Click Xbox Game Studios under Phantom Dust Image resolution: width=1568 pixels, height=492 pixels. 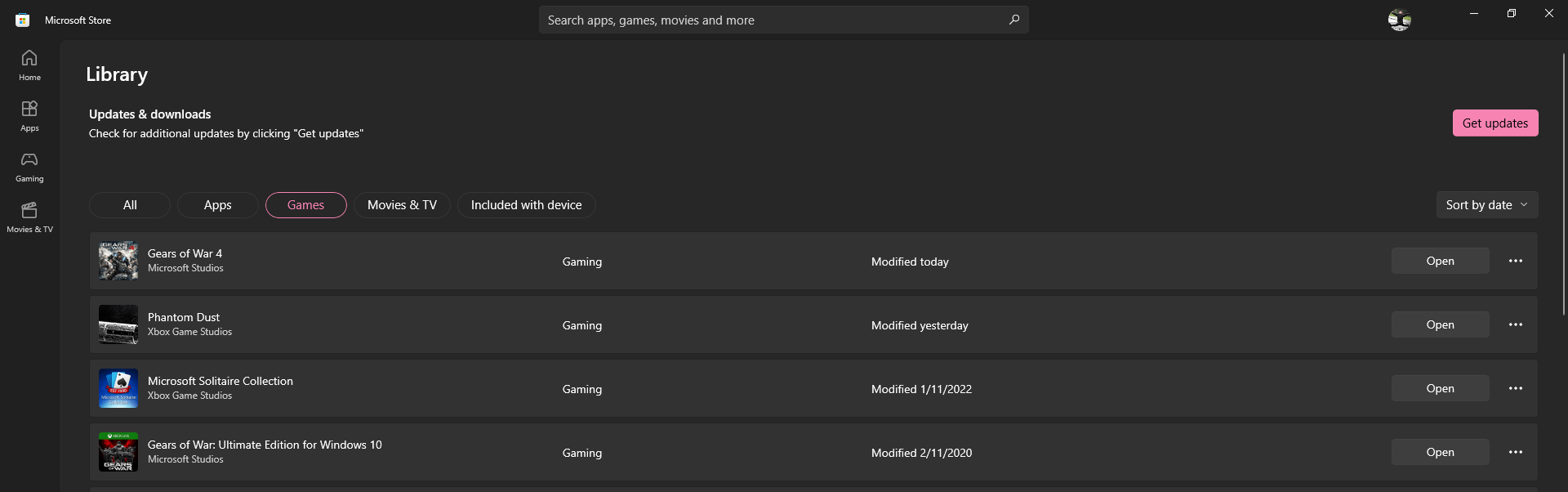tap(189, 332)
